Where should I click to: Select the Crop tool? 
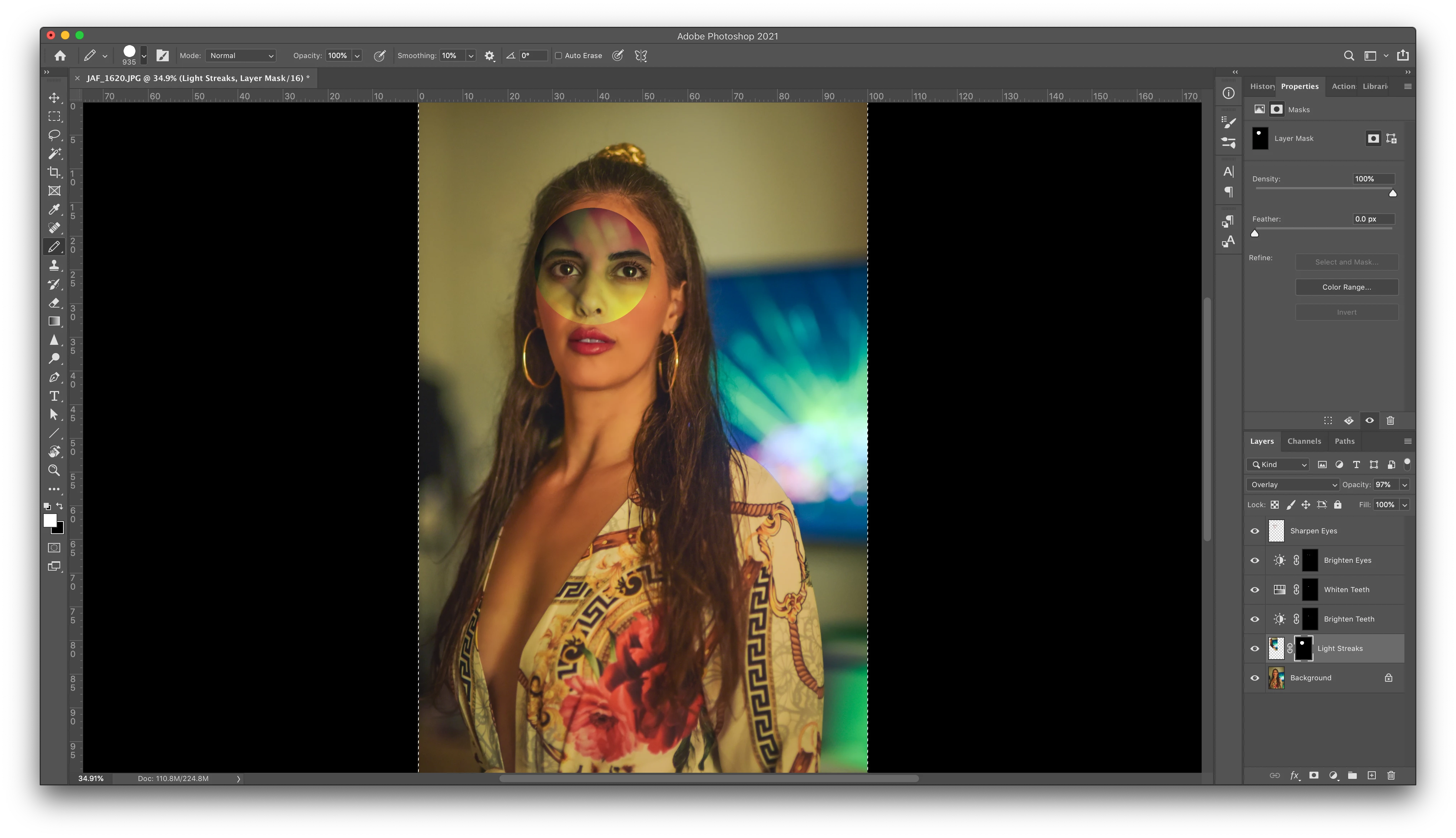point(54,172)
